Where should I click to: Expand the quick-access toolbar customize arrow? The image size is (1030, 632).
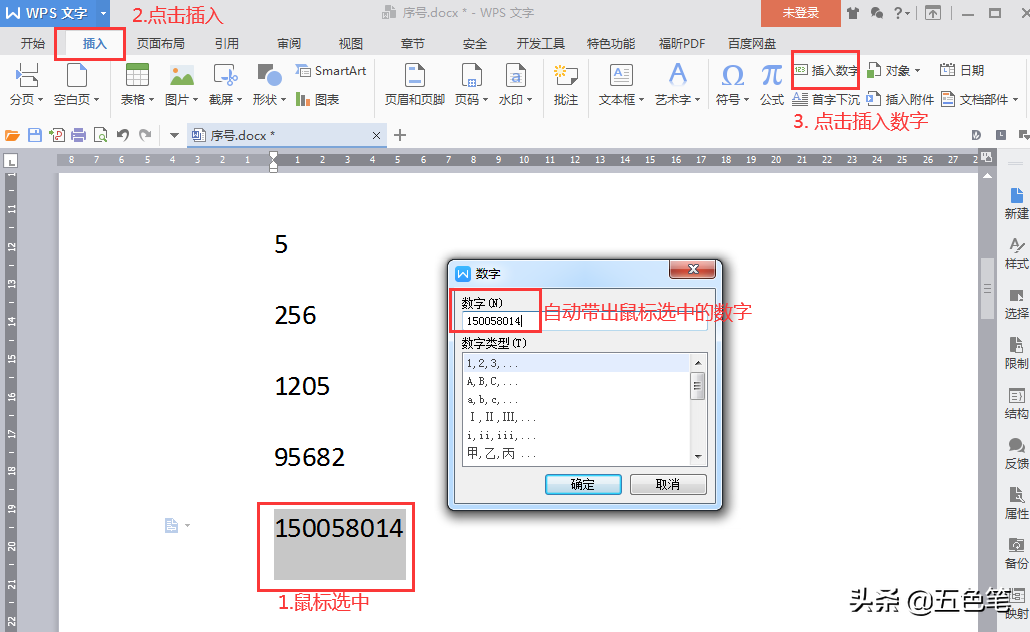pos(174,135)
